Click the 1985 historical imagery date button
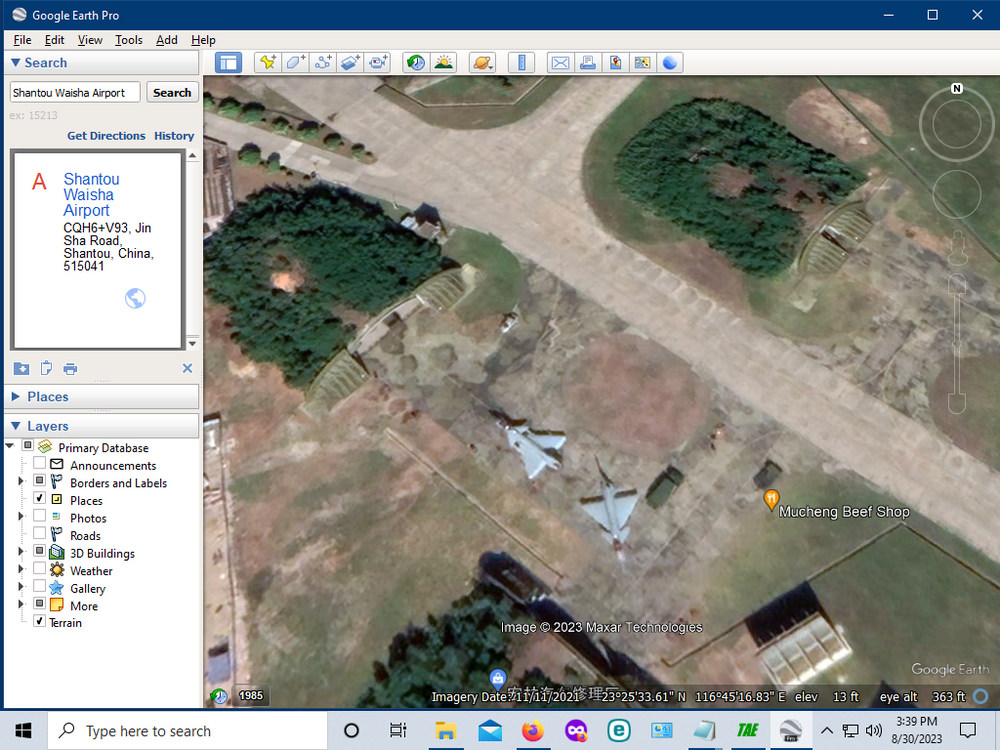 pos(251,696)
